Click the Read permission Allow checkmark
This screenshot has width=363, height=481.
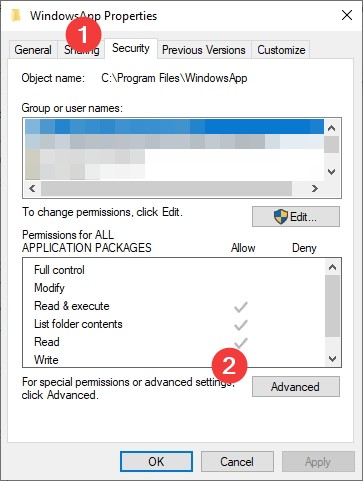241,342
